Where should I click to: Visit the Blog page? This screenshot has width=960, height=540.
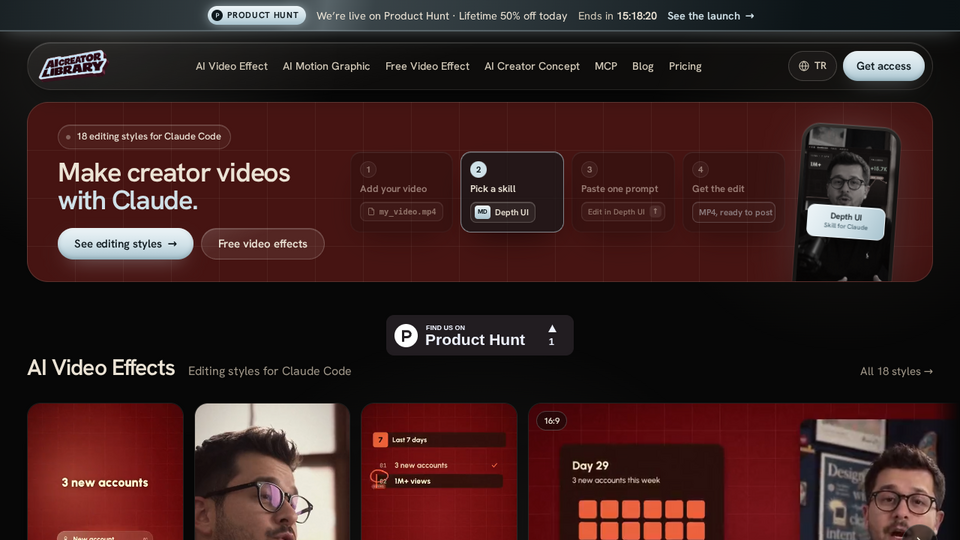tap(643, 66)
